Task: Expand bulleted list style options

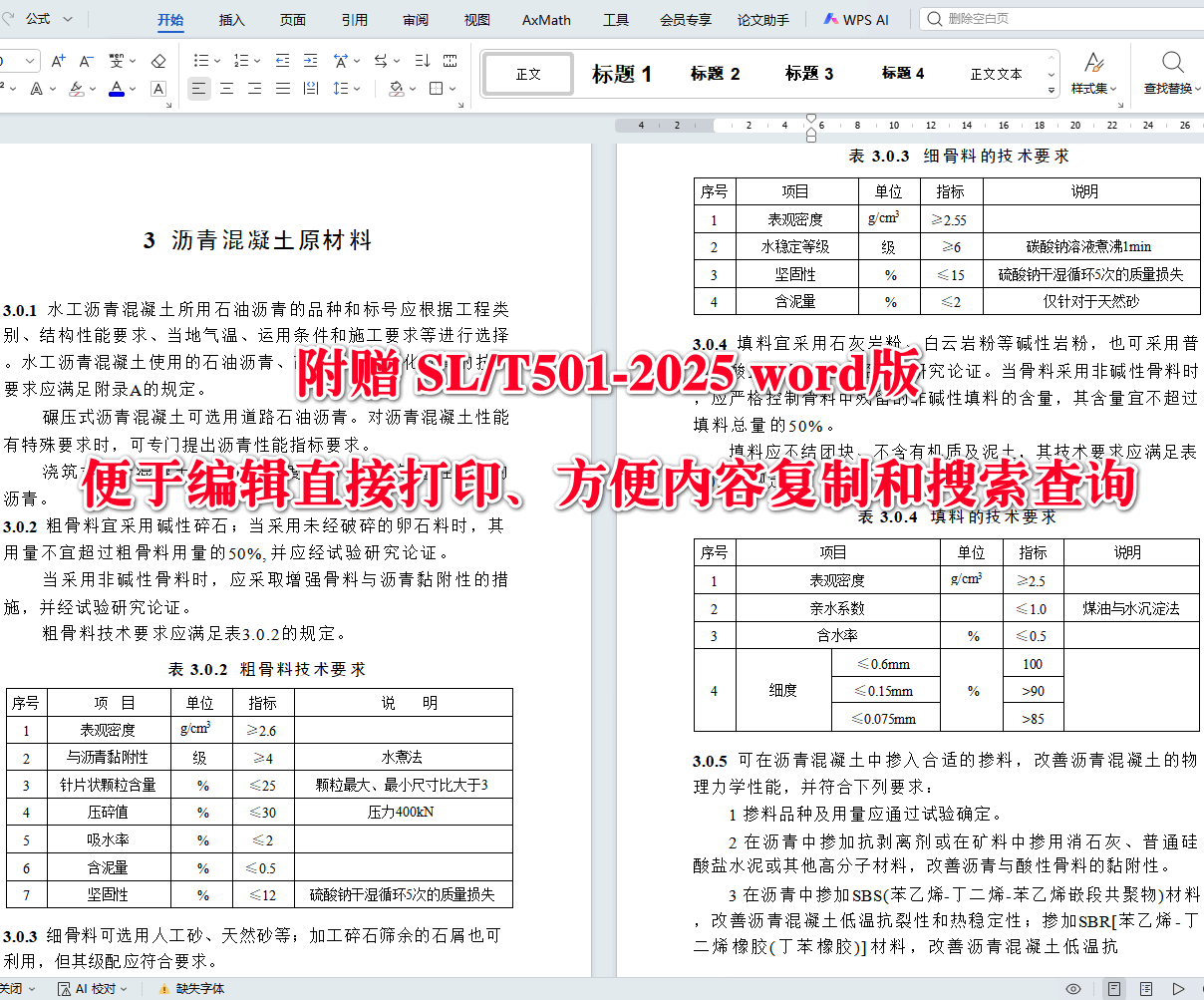Action: click(x=216, y=62)
